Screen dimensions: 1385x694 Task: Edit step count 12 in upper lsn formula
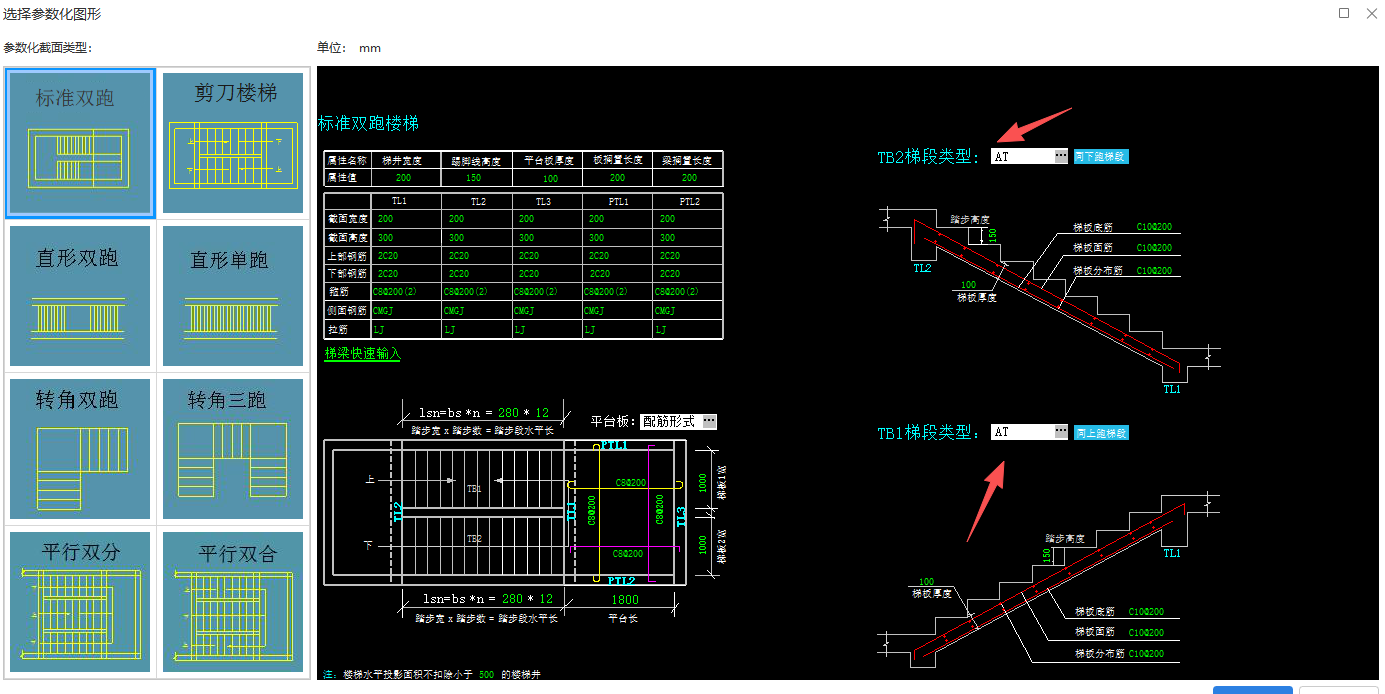pos(545,413)
